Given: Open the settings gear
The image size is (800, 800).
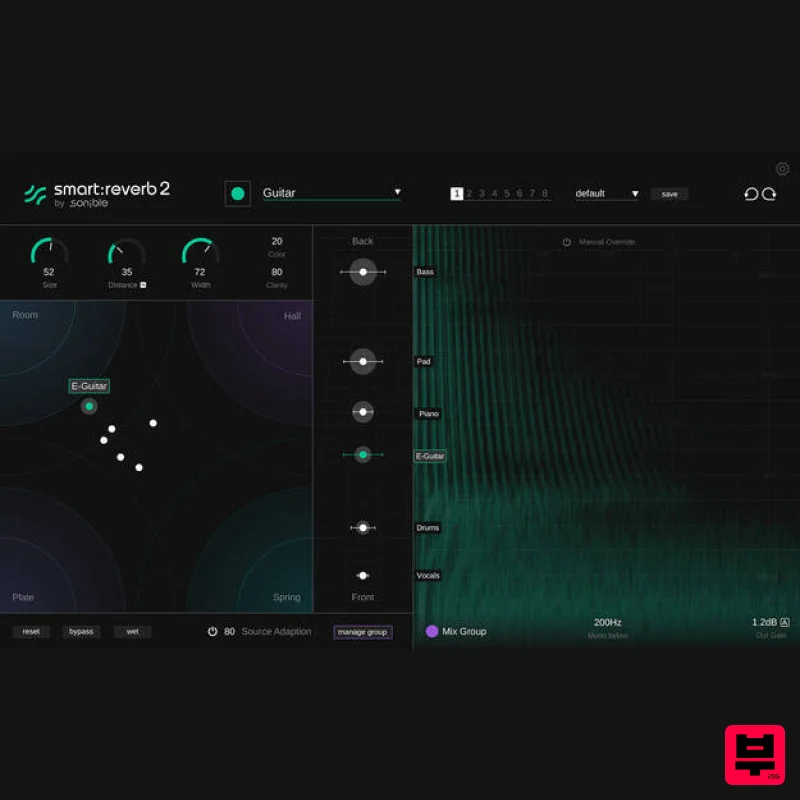Looking at the screenshot, I should (782, 168).
